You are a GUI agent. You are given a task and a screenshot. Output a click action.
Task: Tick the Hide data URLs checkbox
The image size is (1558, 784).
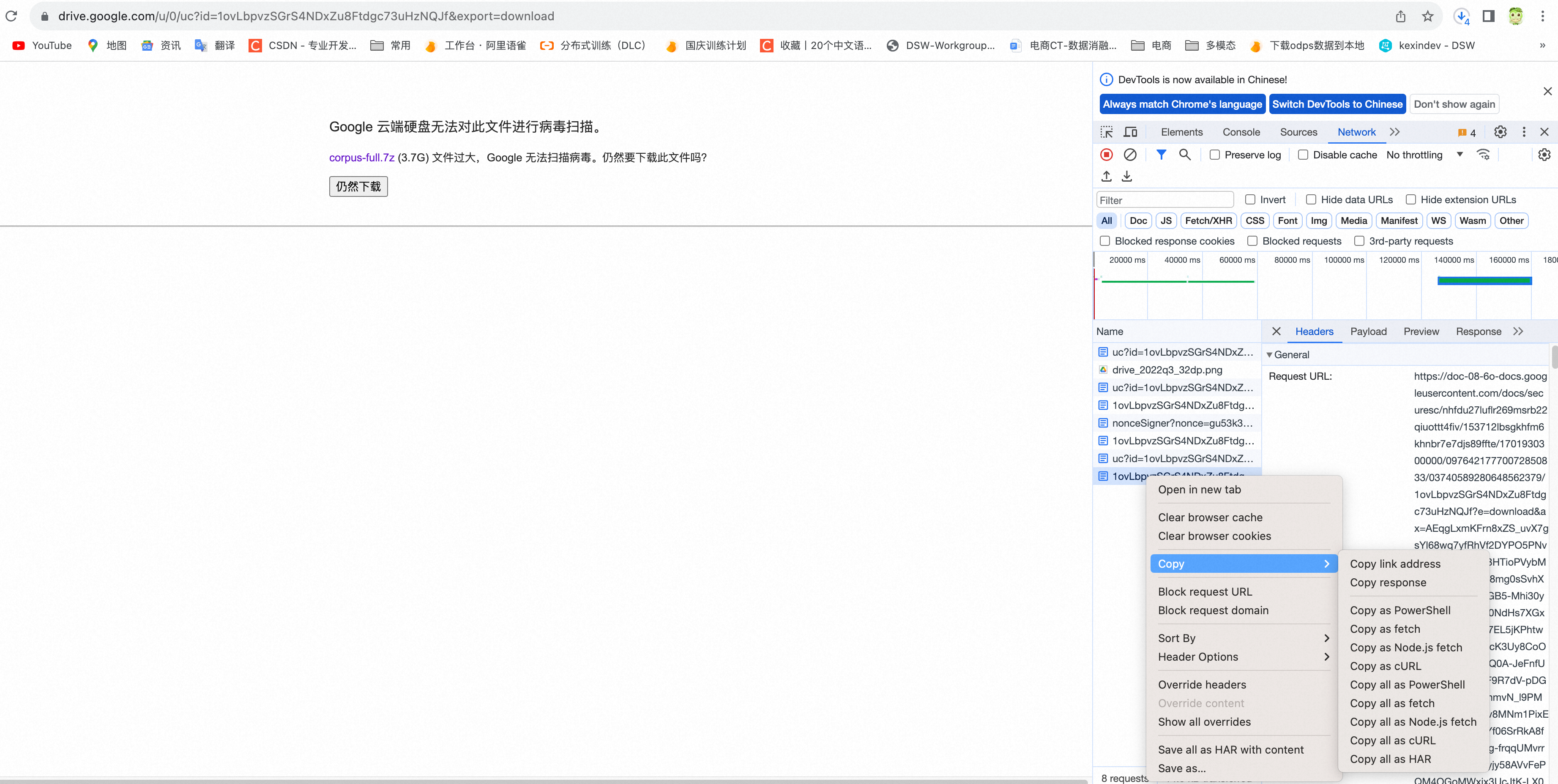click(x=1311, y=199)
